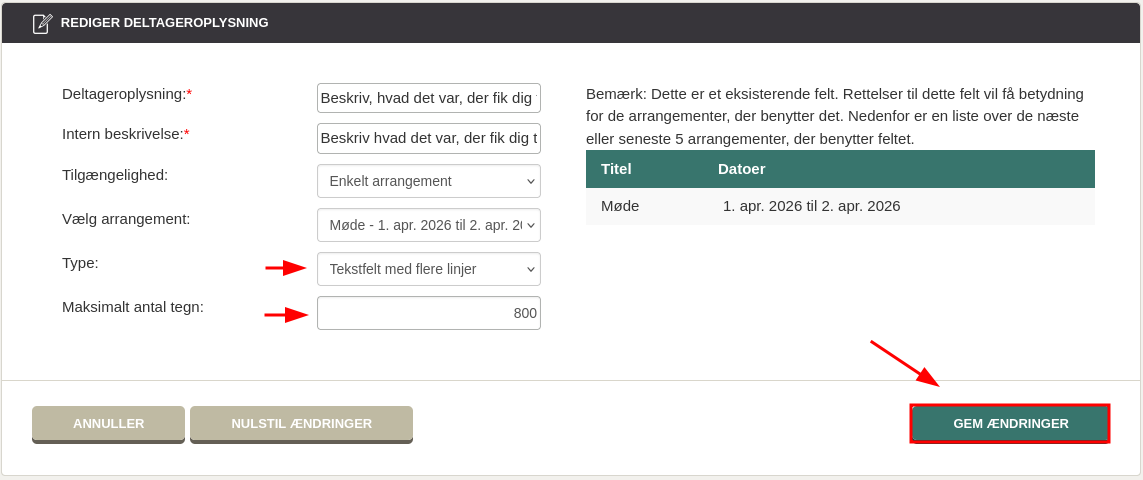Click the Datoer column header
Image resolution: width=1143 pixels, height=480 pixels.
click(741, 169)
